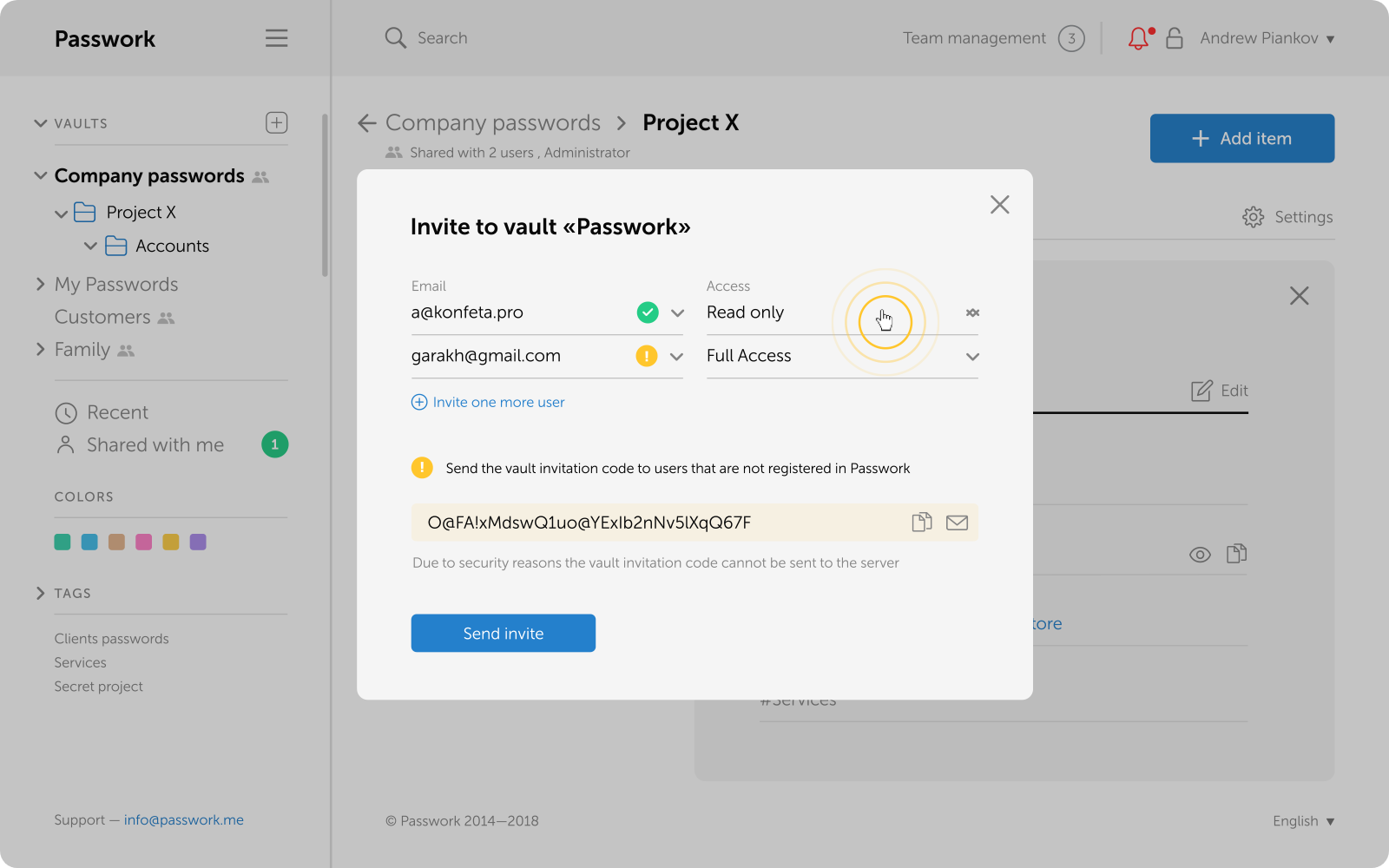Click the lock icon in header
This screenshot has height=868, width=1389.
[x=1174, y=38]
